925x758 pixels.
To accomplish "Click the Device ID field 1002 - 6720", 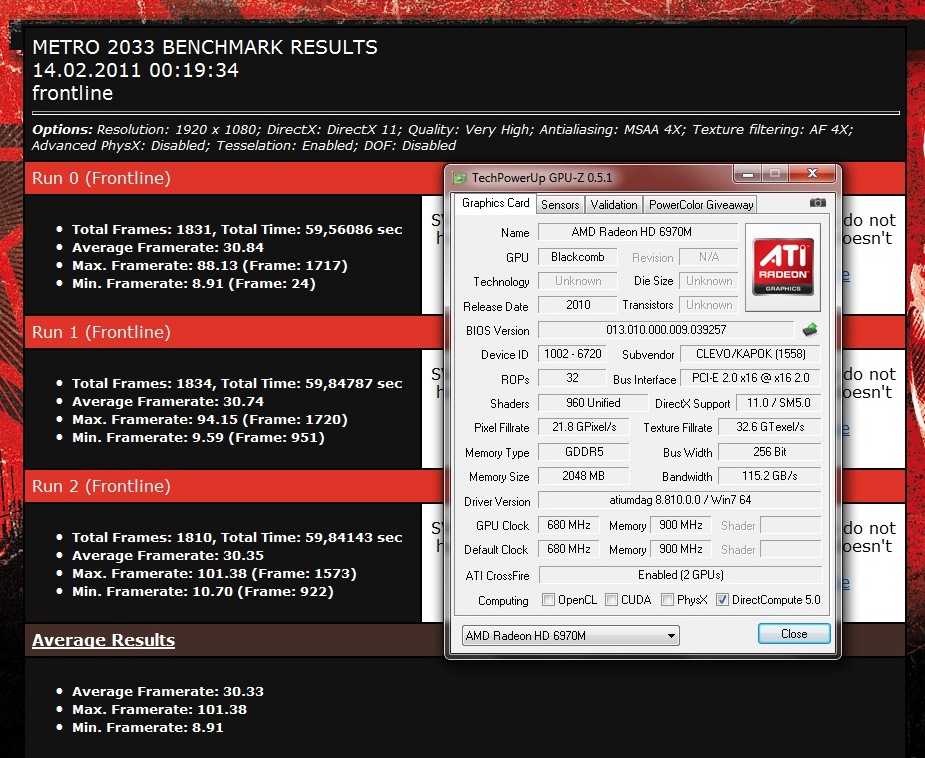I will pyautogui.click(x=572, y=354).
